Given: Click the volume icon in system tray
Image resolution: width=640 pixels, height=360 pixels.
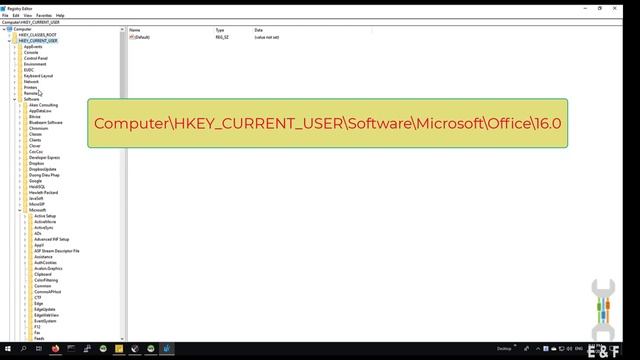Looking at the screenshot, I should pos(569,349).
